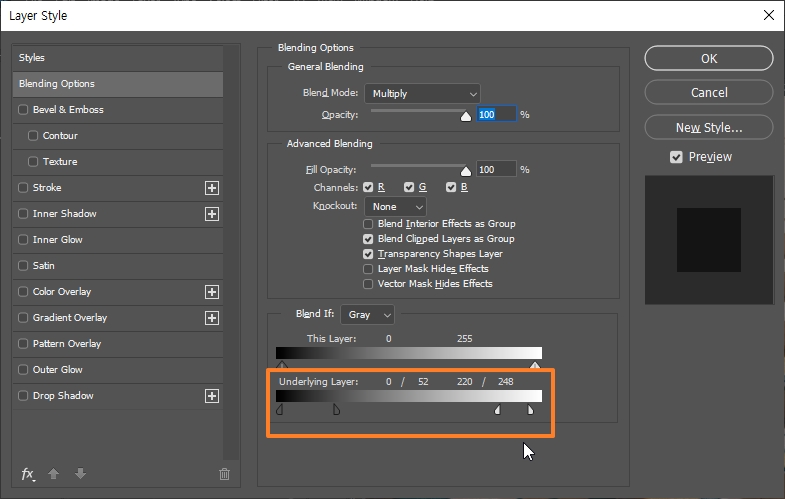Click the Cancel button
The width and height of the screenshot is (785, 499).
point(709,93)
